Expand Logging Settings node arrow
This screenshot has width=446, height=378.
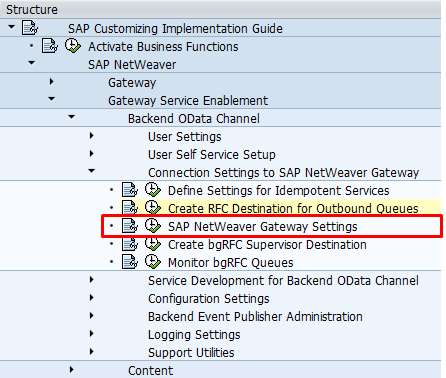91,334
